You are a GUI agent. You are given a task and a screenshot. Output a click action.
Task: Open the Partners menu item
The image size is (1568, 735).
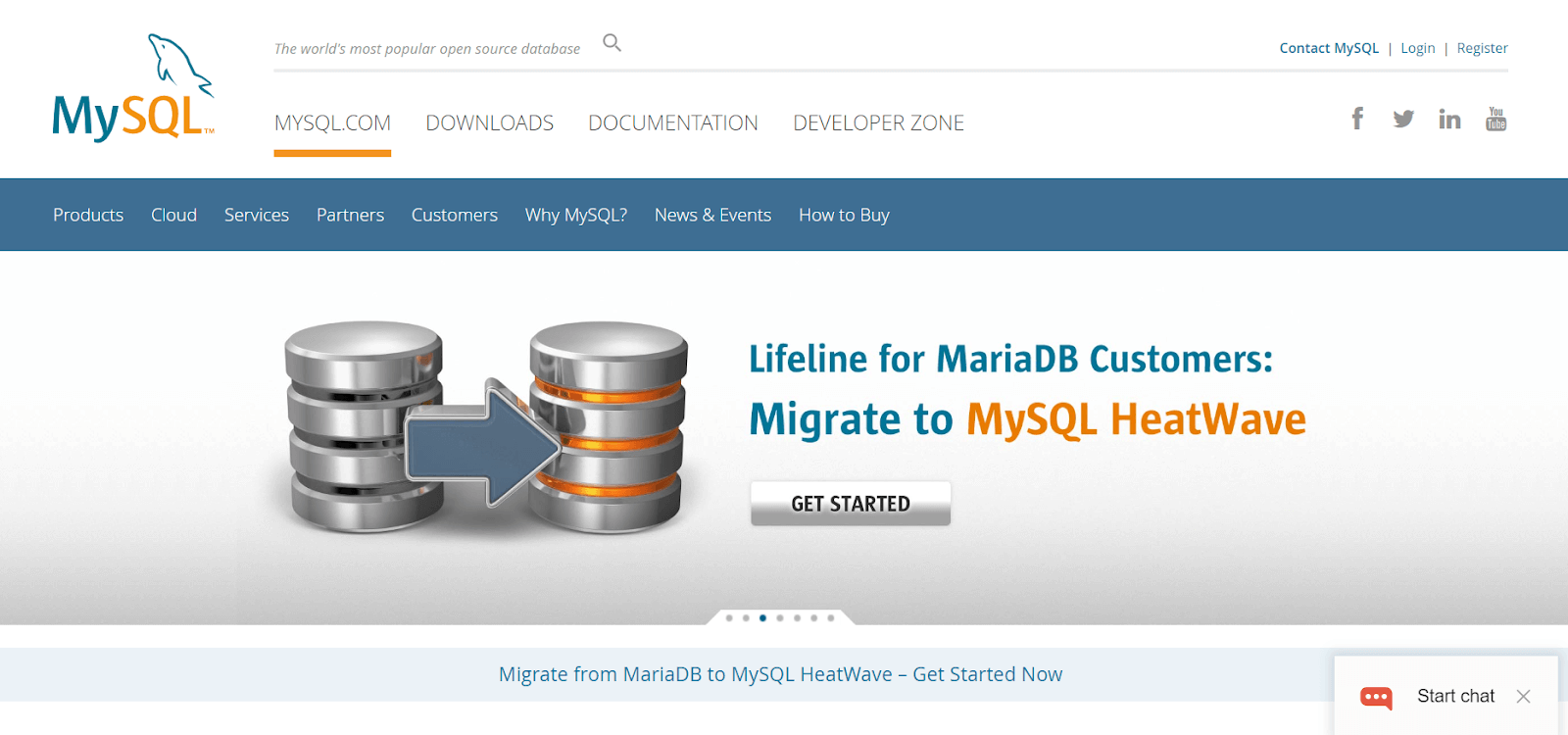(x=351, y=215)
